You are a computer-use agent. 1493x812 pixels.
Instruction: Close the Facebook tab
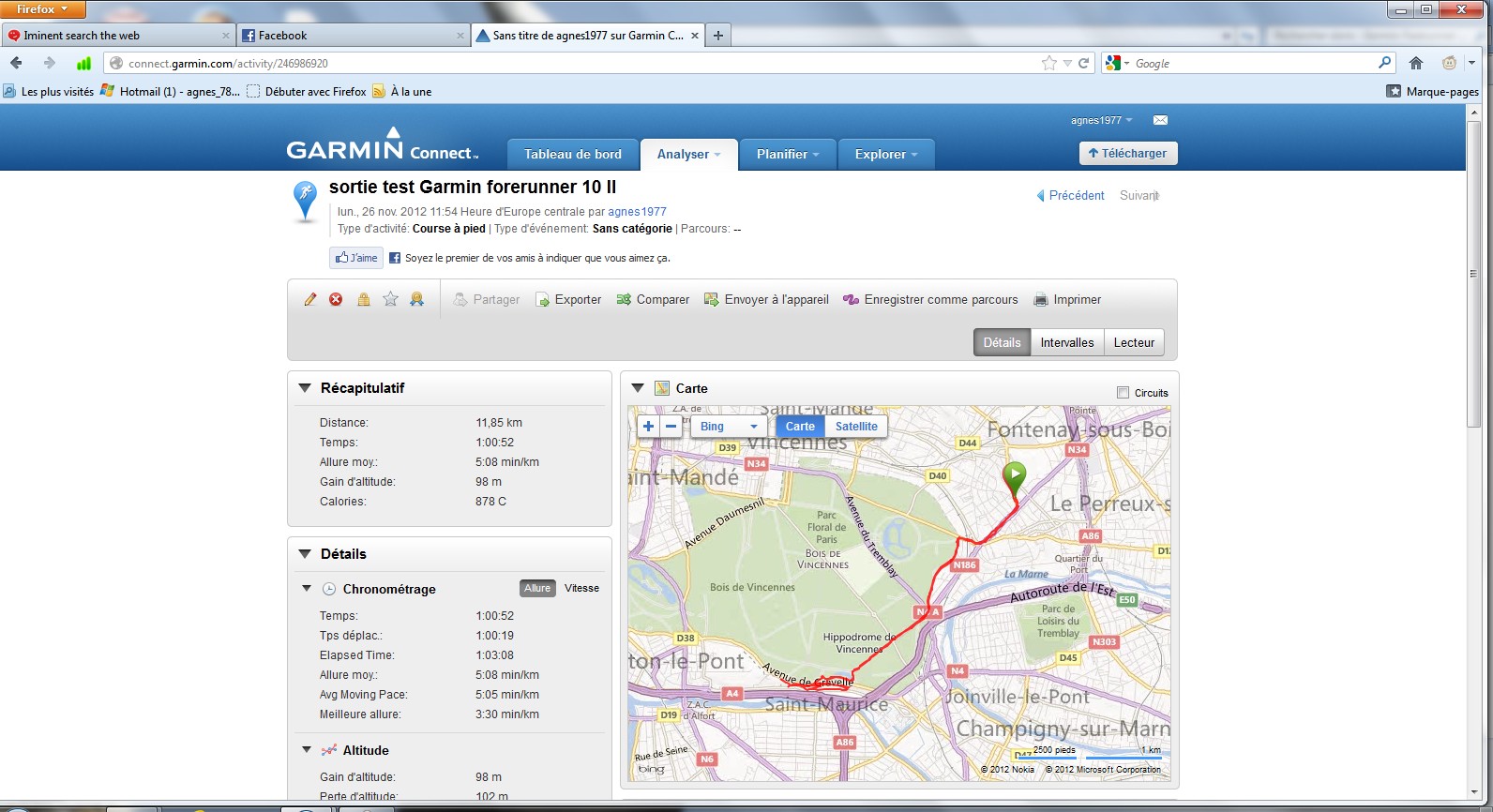[x=460, y=36]
